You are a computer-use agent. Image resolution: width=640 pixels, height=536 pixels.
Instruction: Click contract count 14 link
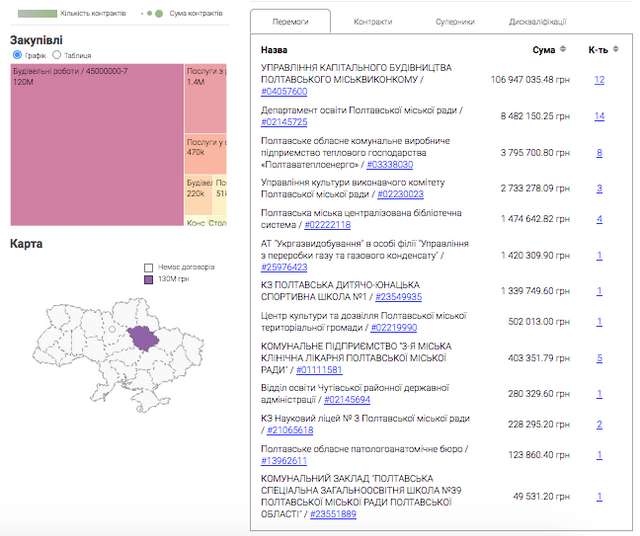(599, 116)
